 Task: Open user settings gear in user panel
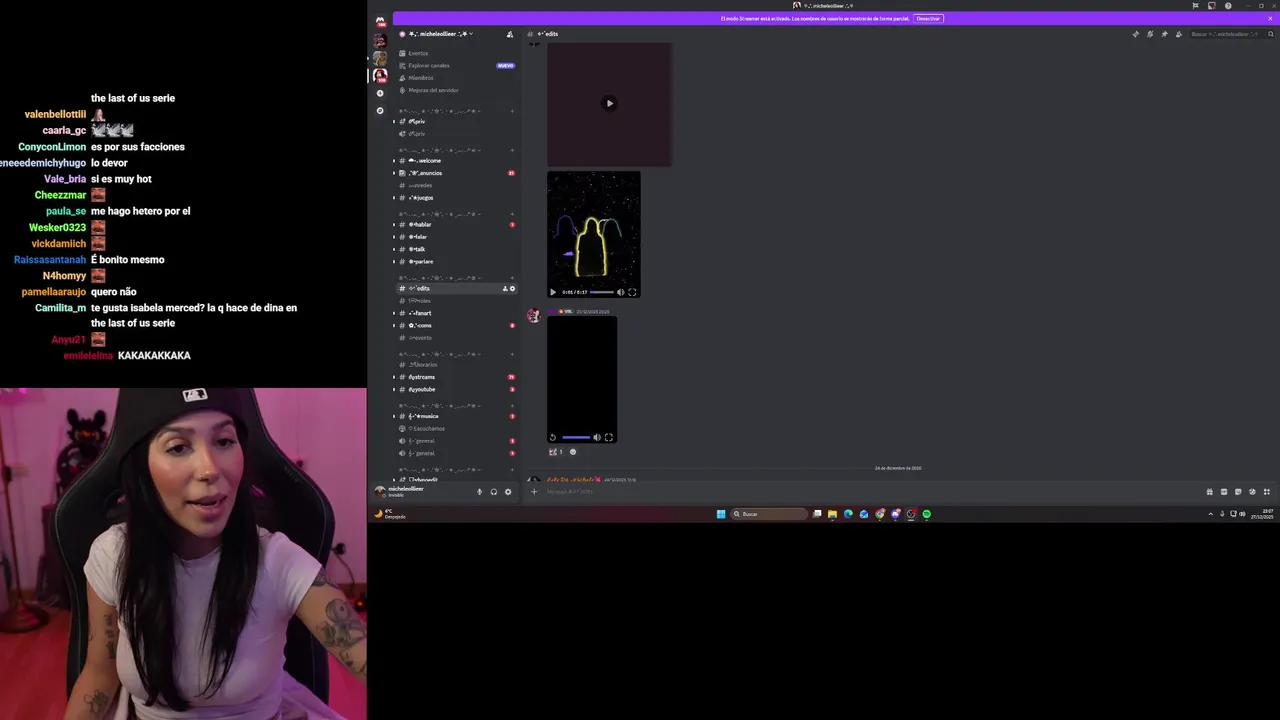pyautogui.click(x=507, y=491)
